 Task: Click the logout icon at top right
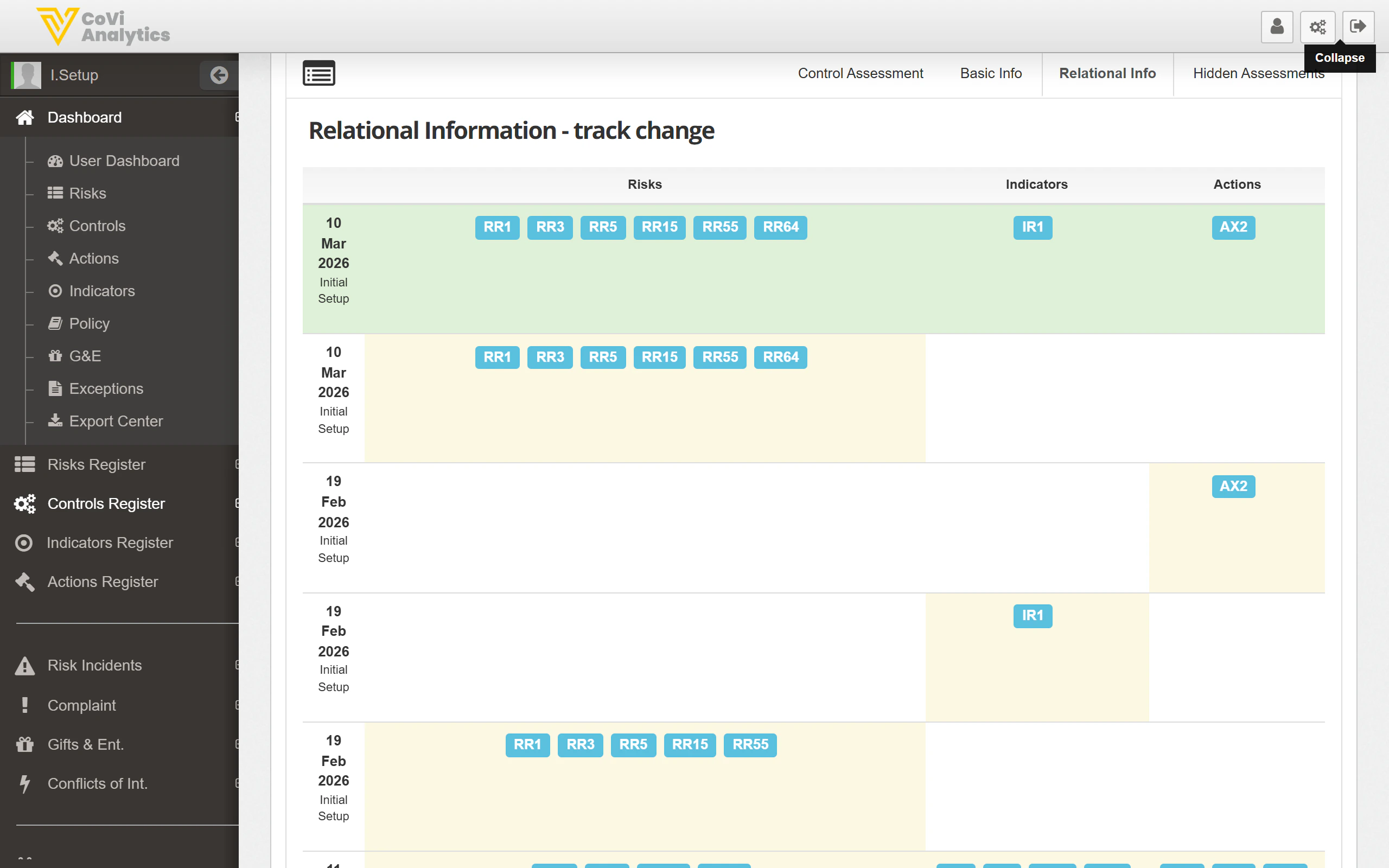(x=1358, y=25)
